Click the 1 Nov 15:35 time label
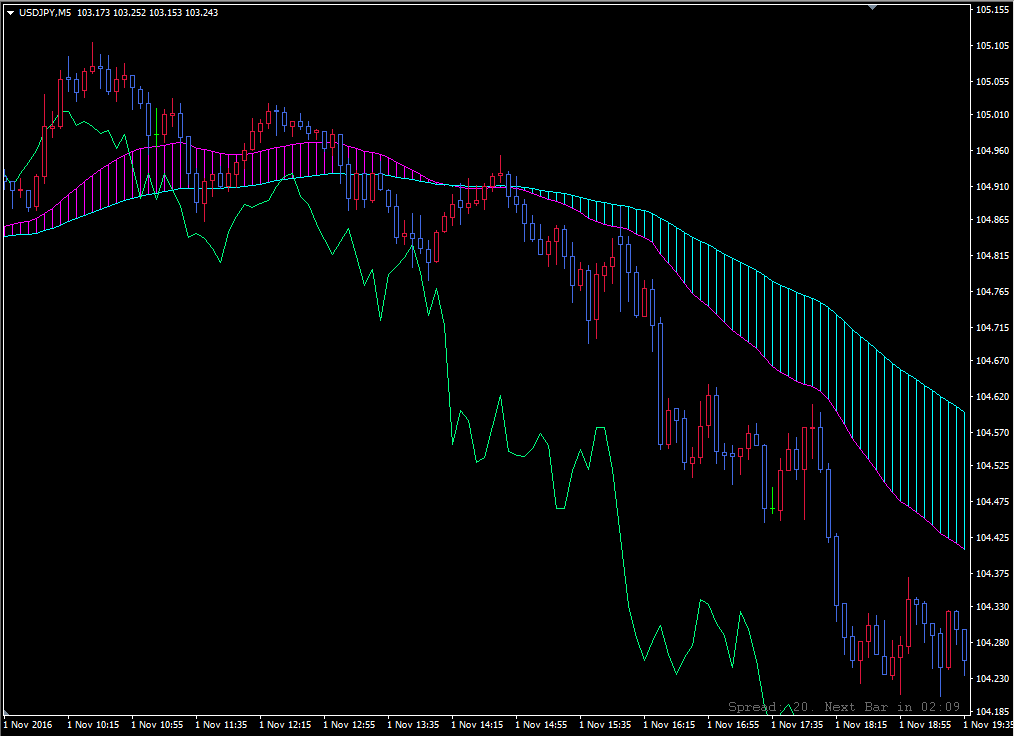The width and height of the screenshot is (1014, 736). pyautogui.click(x=605, y=724)
